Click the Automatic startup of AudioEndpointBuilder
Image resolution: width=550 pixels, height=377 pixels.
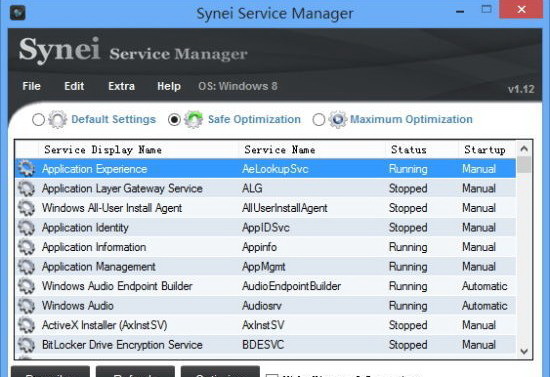tap(484, 286)
